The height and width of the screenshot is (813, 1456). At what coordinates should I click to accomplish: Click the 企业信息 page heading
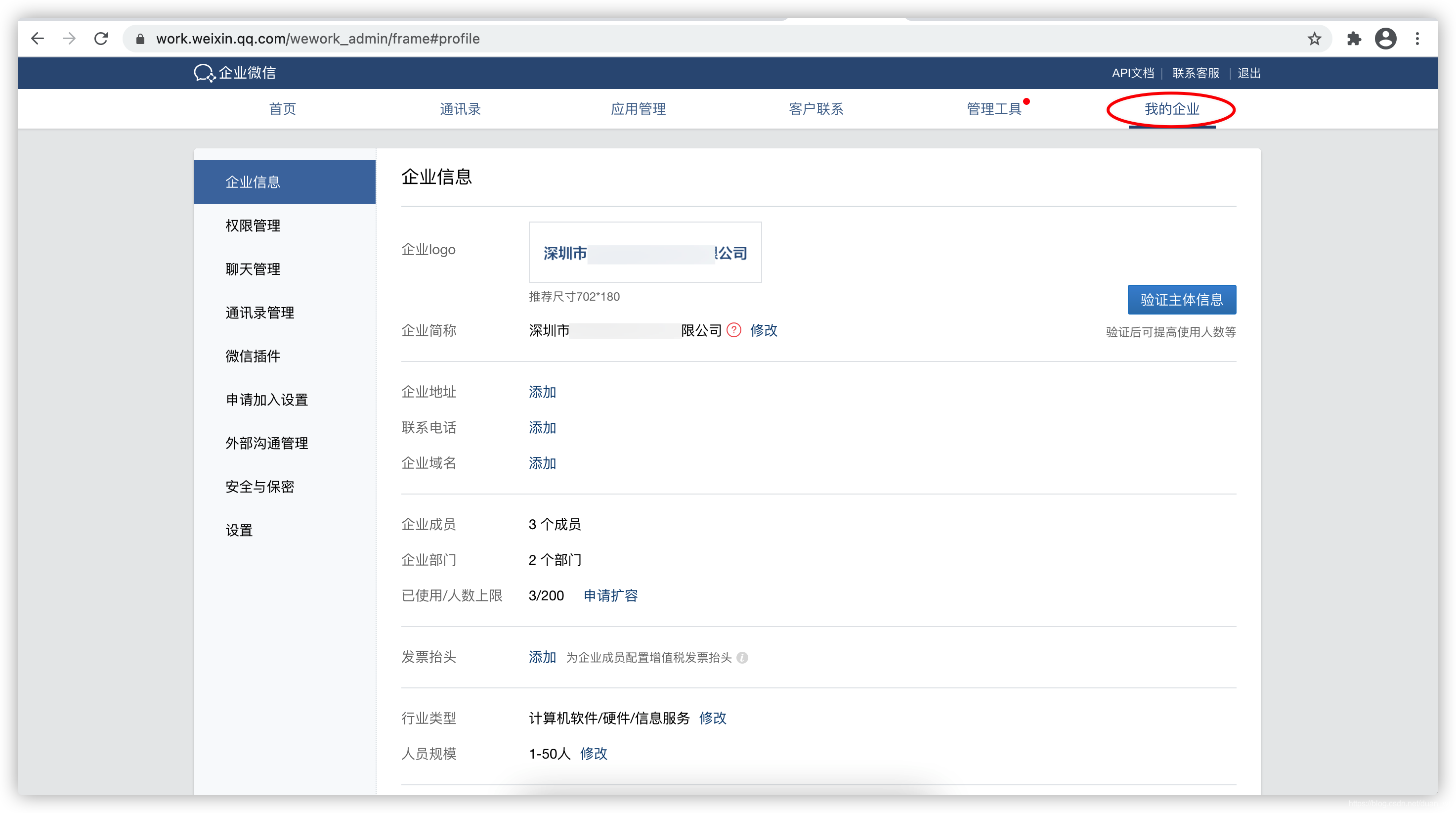pyautogui.click(x=436, y=177)
